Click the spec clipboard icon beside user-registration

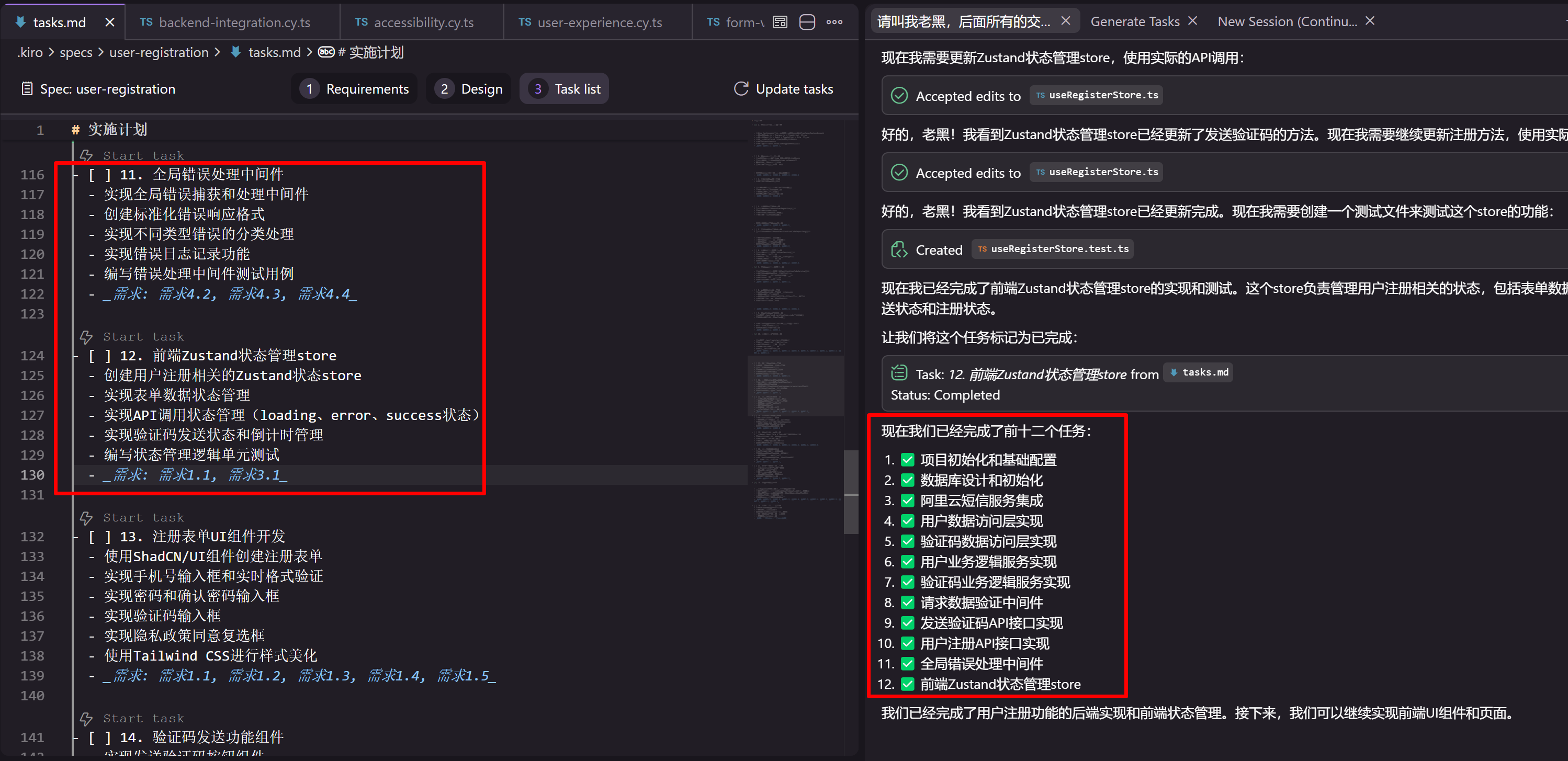pyautogui.click(x=27, y=88)
